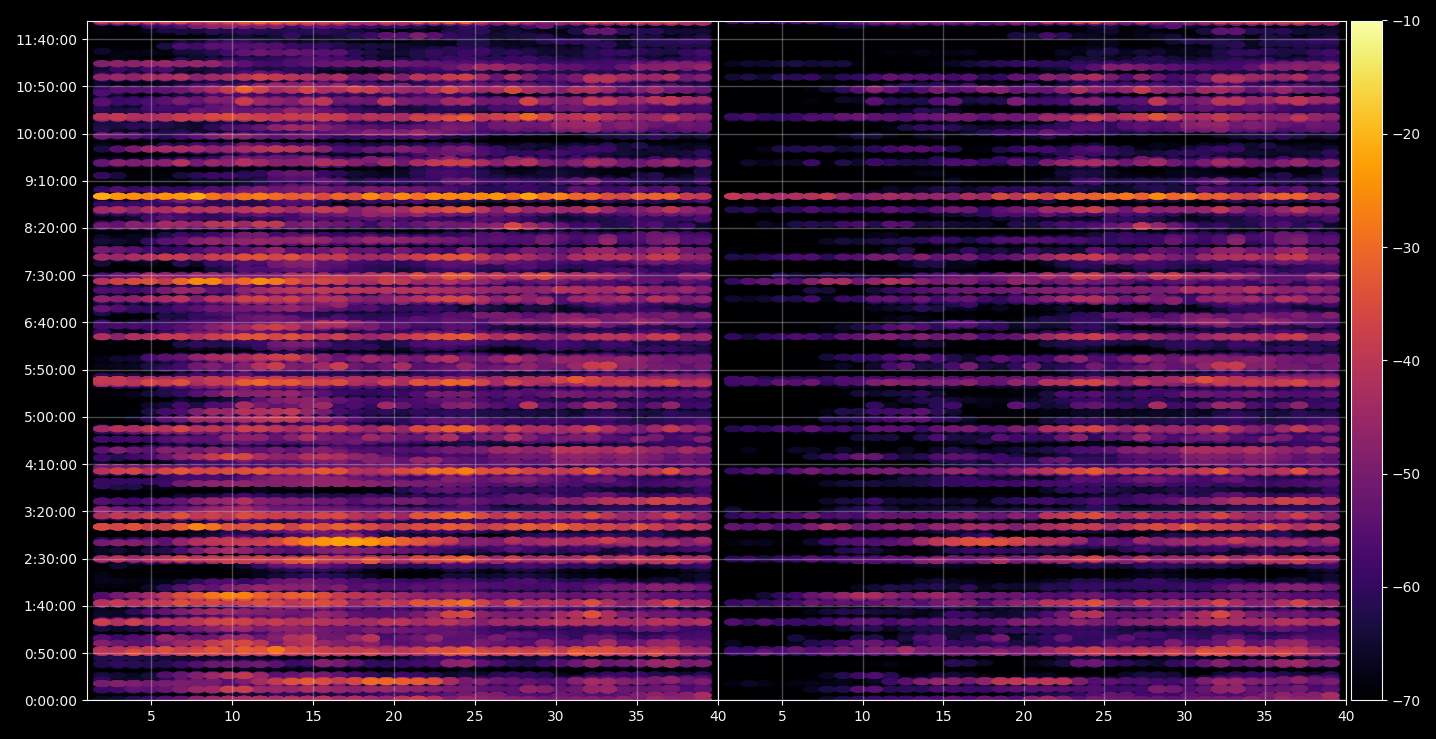Click x-axis label 30 under the left heatmap
This screenshot has width=1436, height=739.
(556, 717)
